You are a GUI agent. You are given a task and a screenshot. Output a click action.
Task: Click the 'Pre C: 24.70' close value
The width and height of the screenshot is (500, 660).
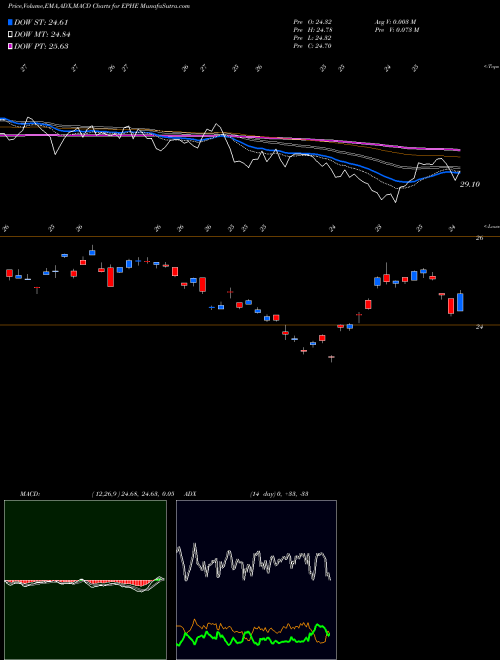(x=313, y=46)
